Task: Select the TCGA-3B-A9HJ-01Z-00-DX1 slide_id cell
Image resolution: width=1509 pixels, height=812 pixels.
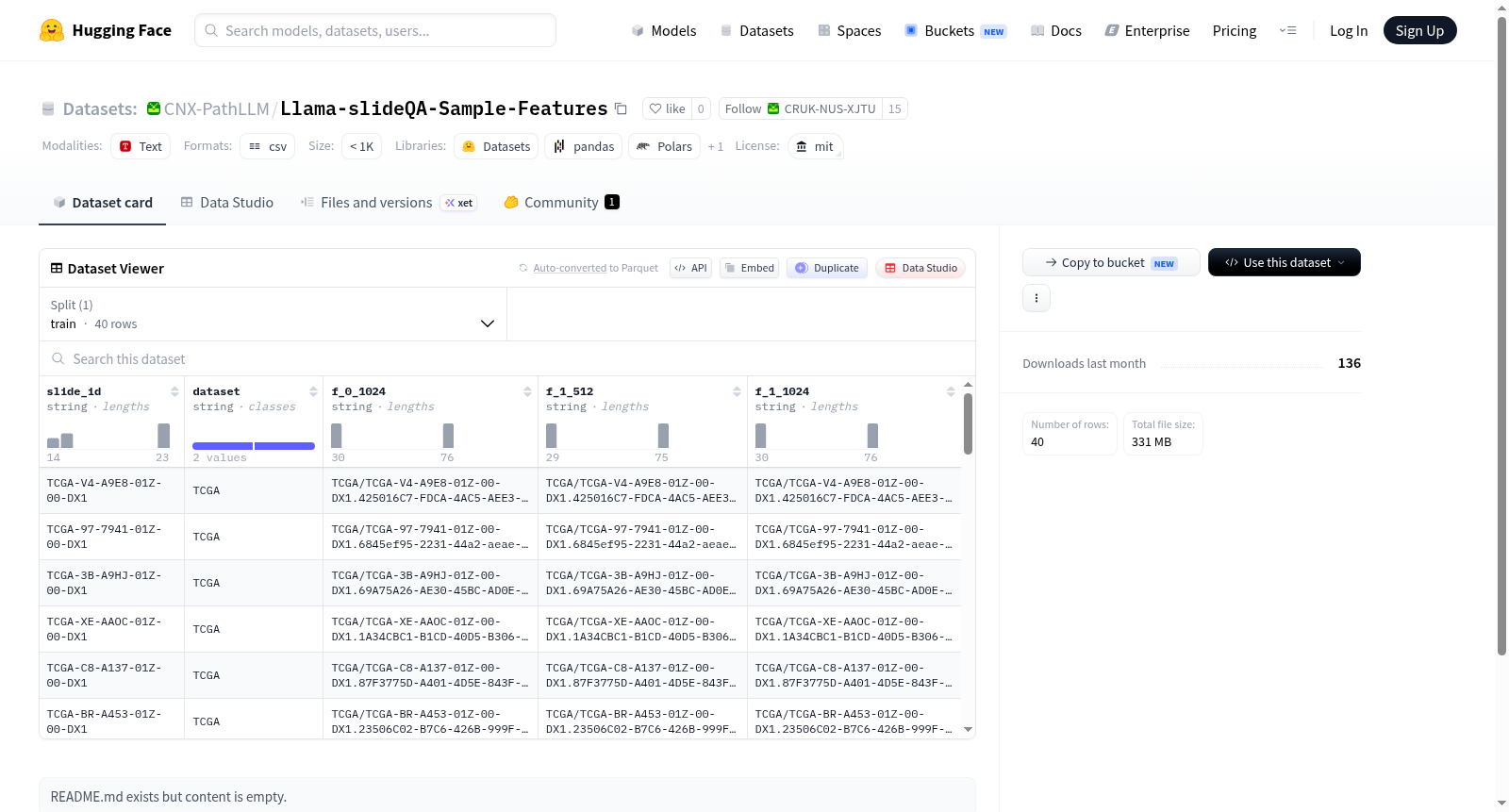Action: click(111, 583)
